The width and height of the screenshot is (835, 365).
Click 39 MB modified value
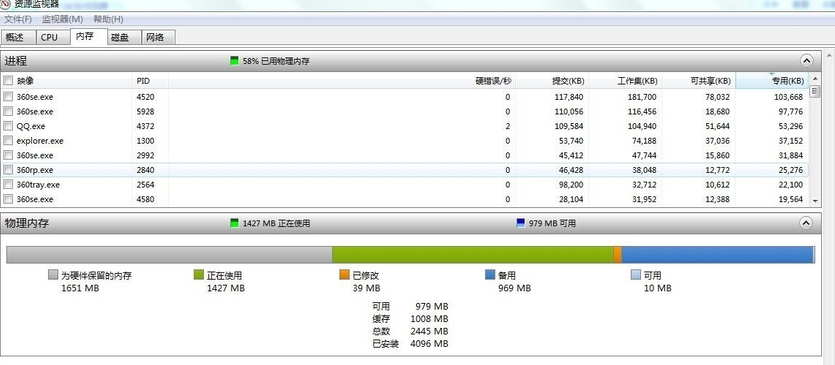tap(366, 288)
